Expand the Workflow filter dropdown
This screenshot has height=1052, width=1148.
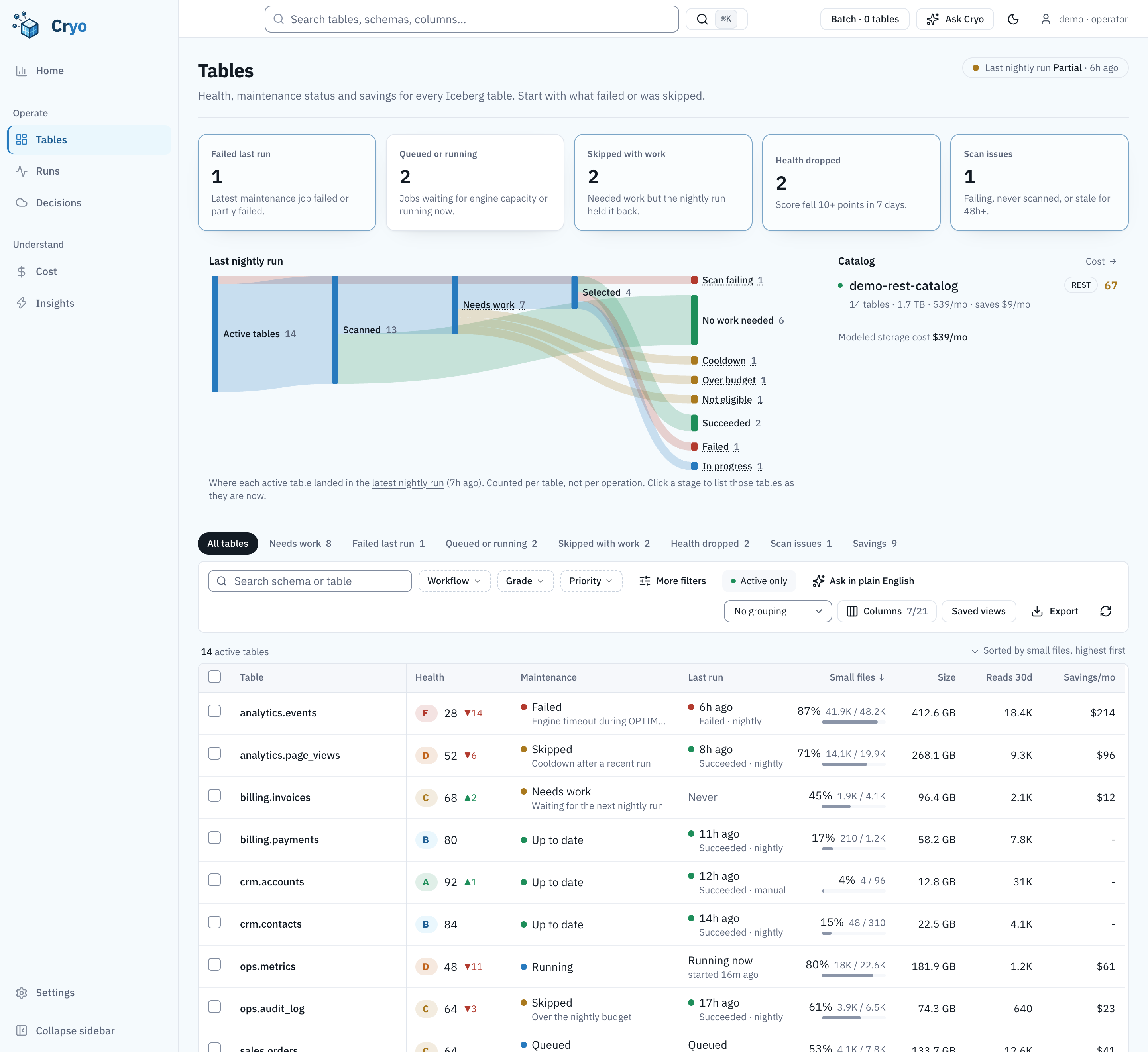(x=454, y=581)
